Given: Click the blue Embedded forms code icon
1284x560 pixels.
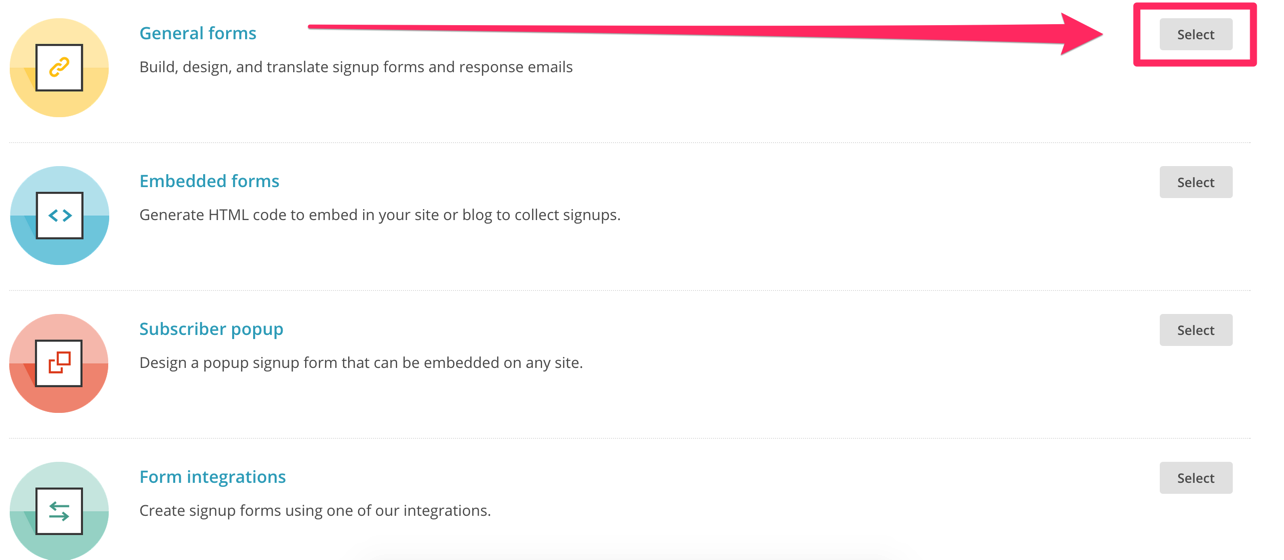Looking at the screenshot, I should (x=59, y=215).
